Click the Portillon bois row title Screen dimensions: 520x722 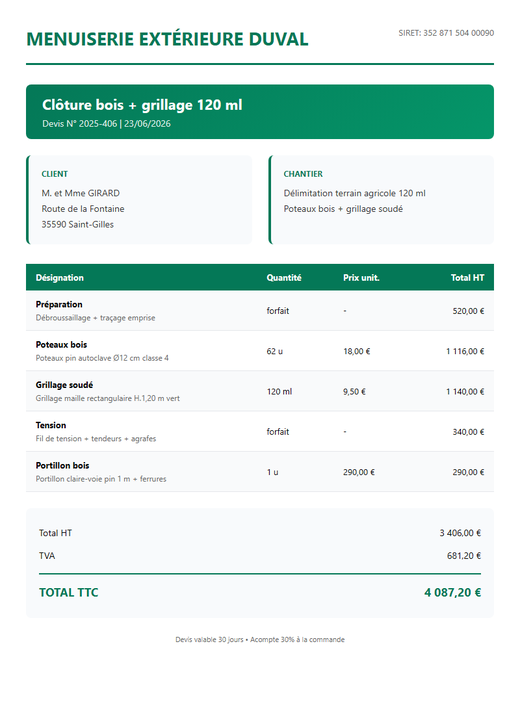[x=62, y=466]
